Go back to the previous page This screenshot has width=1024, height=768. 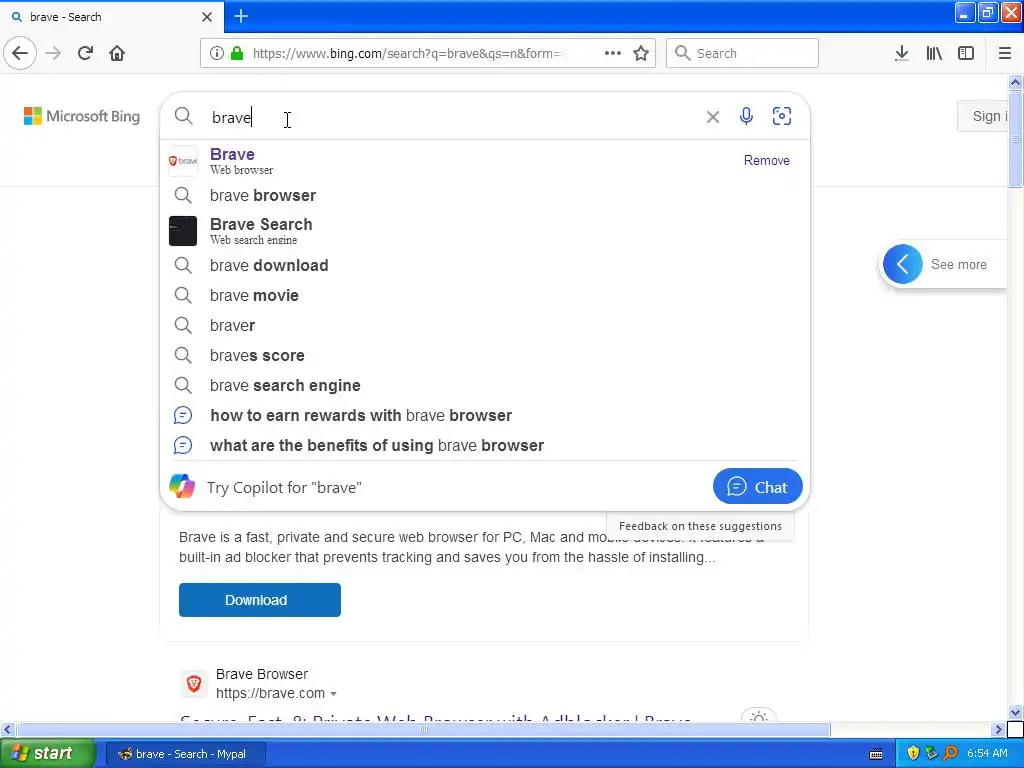20,53
